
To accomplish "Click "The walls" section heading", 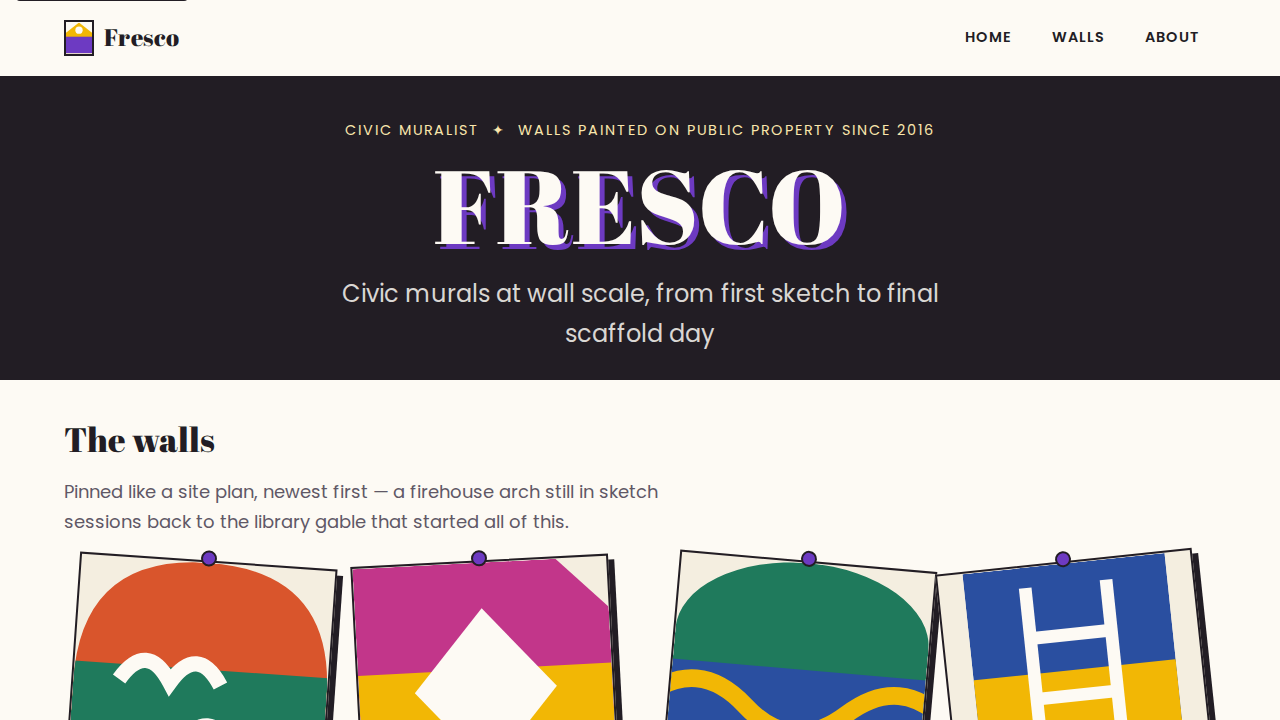I will 139,440.
